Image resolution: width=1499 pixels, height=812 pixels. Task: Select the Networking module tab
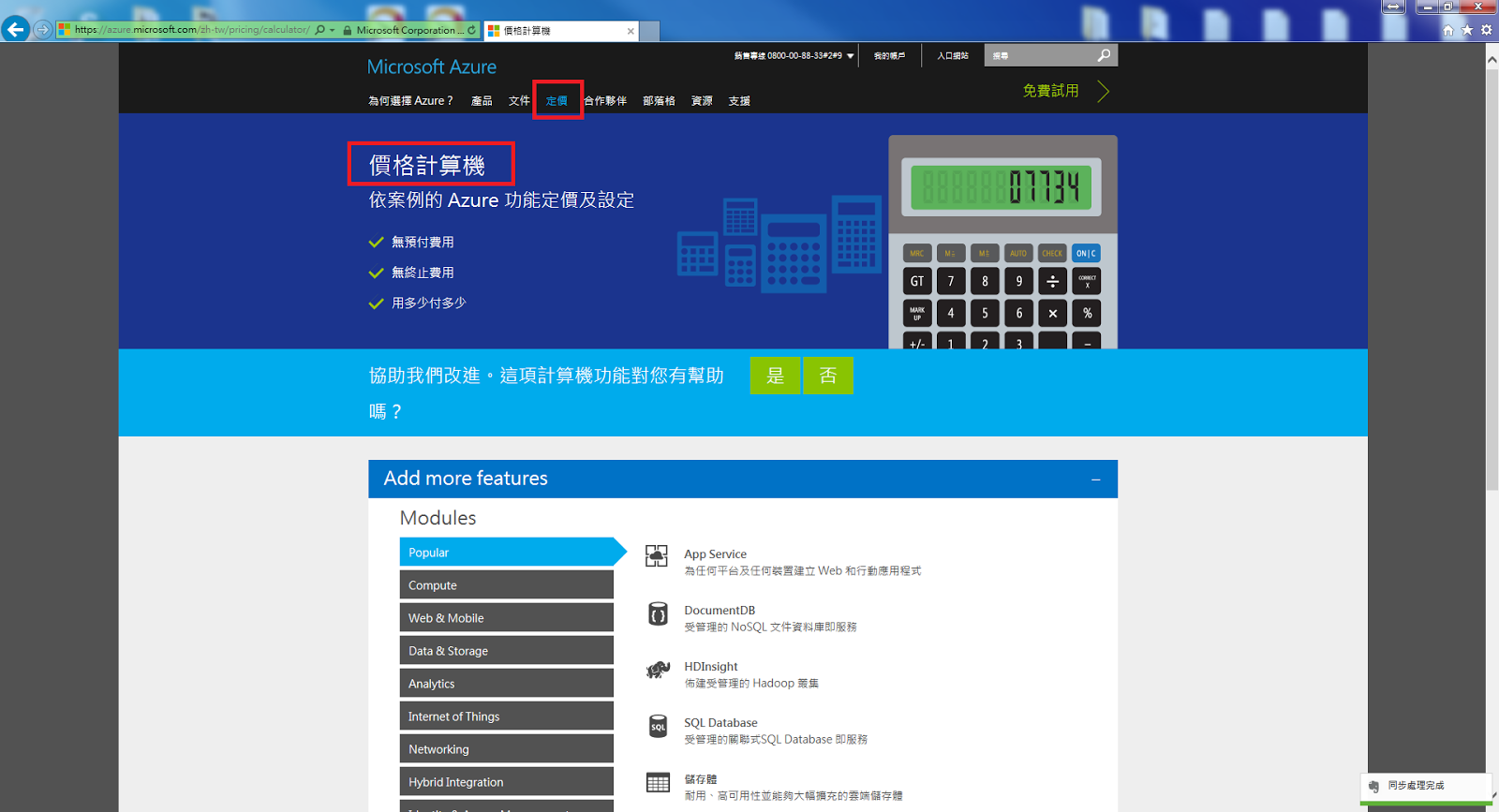[x=507, y=748]
